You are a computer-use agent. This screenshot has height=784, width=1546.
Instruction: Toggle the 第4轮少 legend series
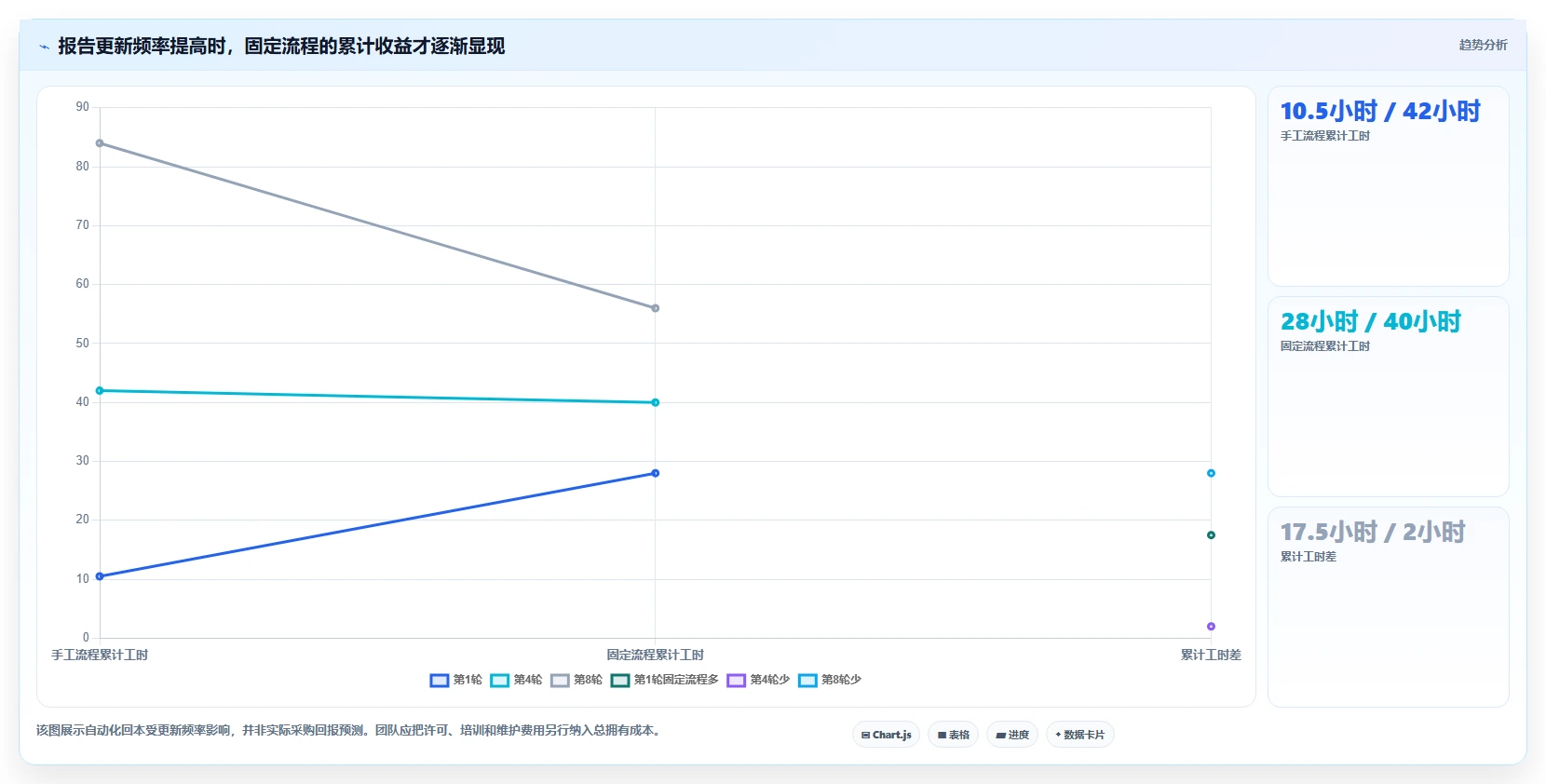tap(759, 680)
